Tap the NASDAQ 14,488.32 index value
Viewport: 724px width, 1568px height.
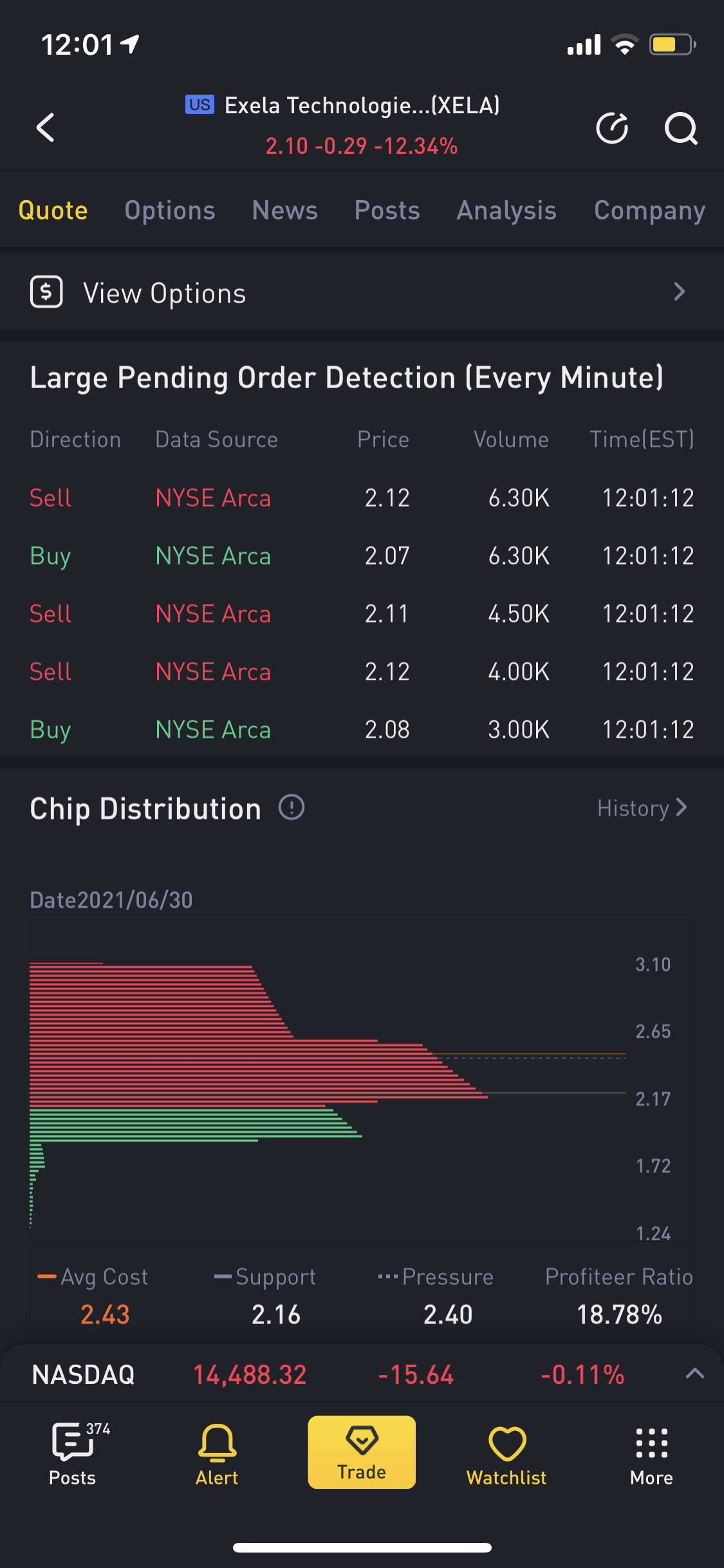(x=250, y=1375)
